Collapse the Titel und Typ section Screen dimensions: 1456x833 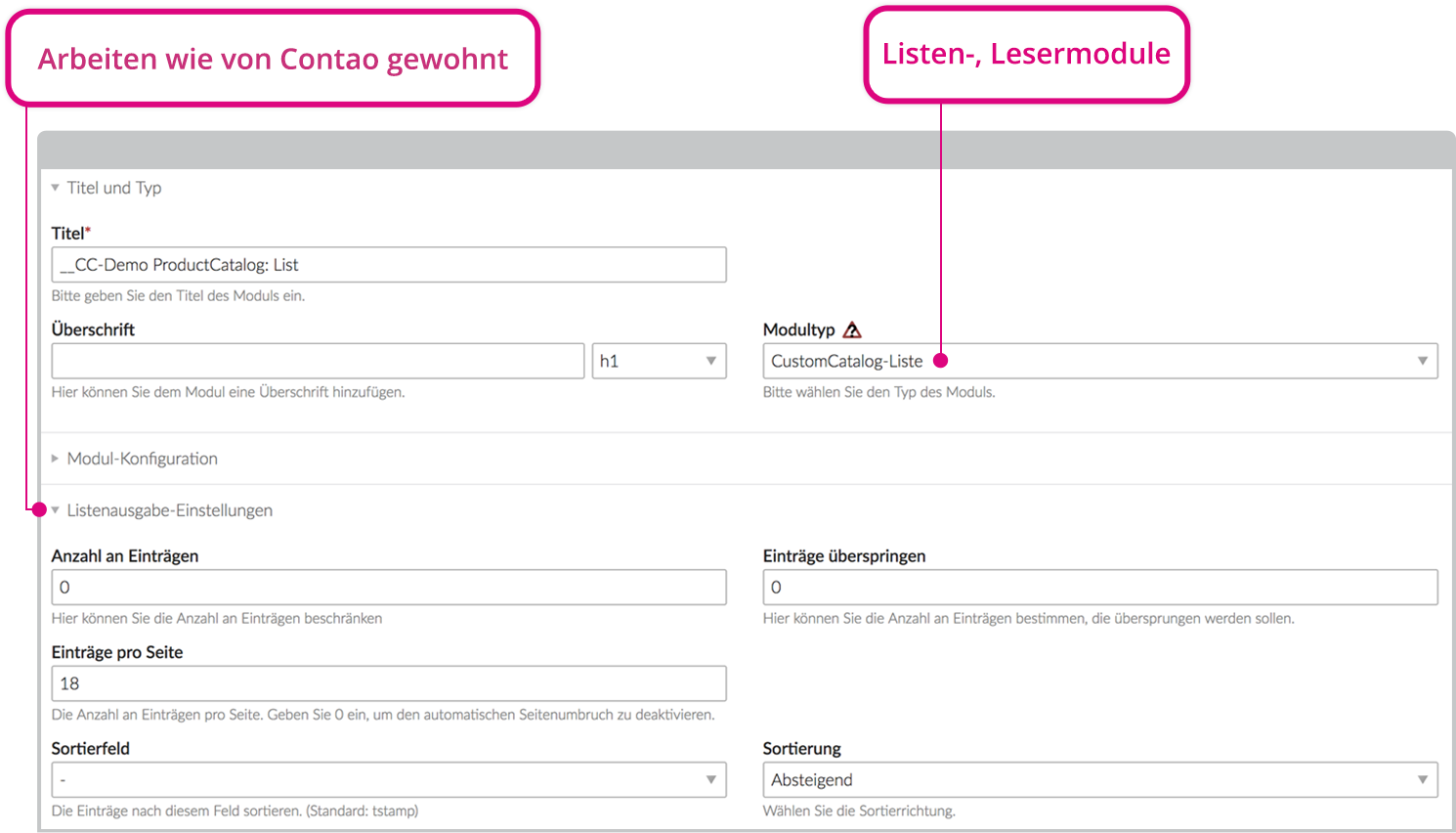107,188
